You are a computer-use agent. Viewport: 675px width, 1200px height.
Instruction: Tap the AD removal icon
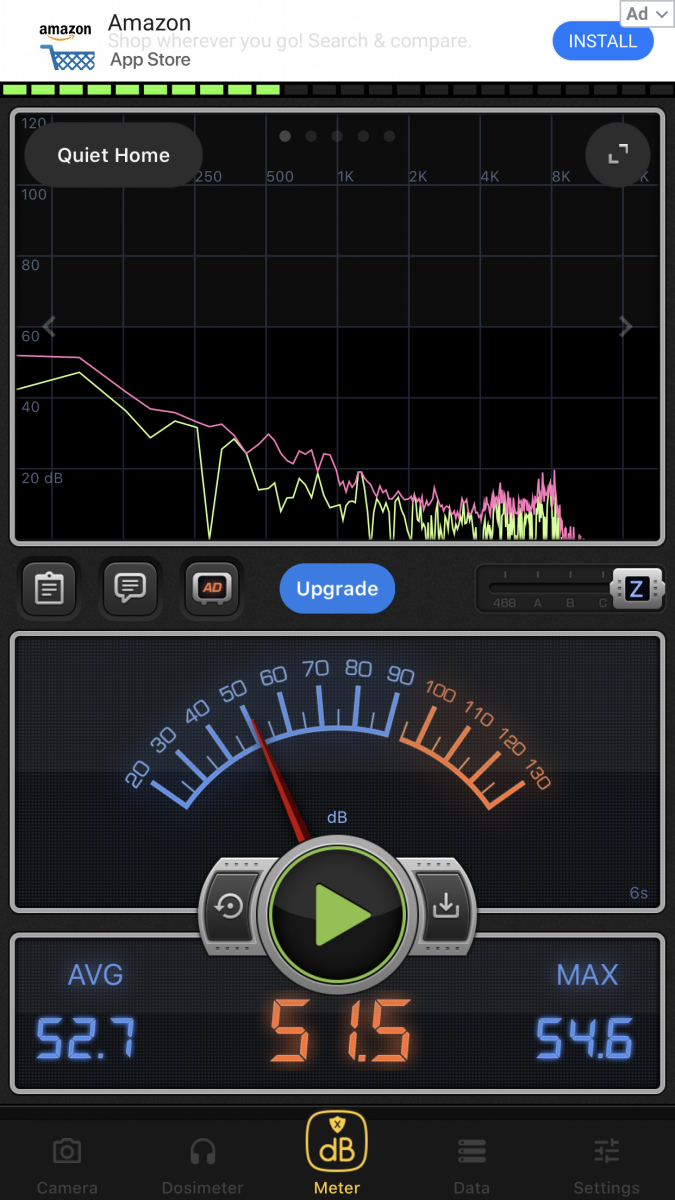[x=212, y=588]
